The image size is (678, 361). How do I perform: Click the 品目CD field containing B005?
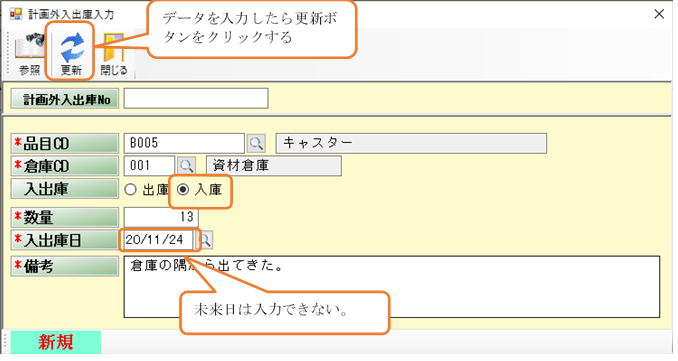click(x=184, y=143)
